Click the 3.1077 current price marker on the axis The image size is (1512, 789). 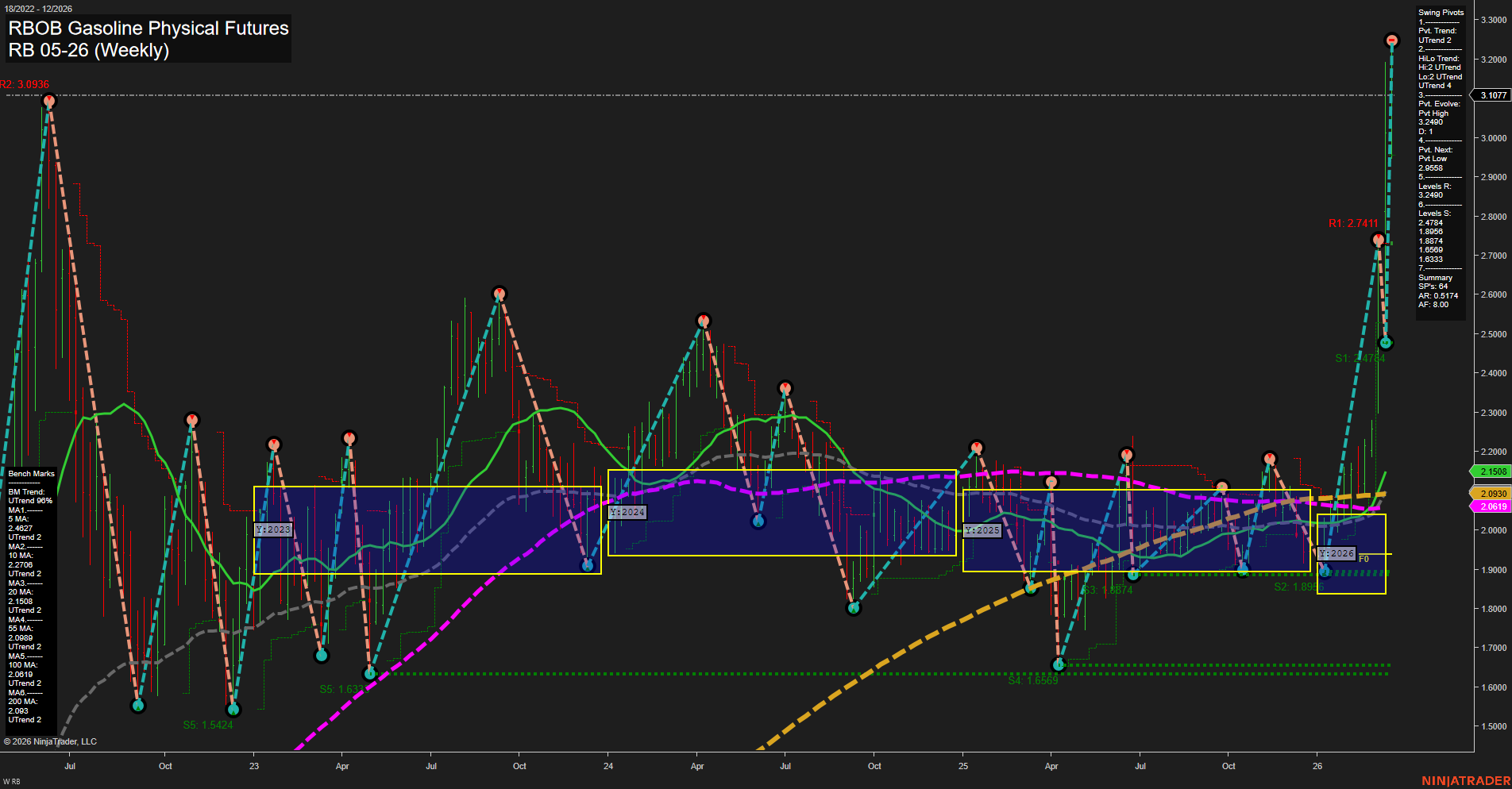pyautogui.click(x=1493, y=94)
